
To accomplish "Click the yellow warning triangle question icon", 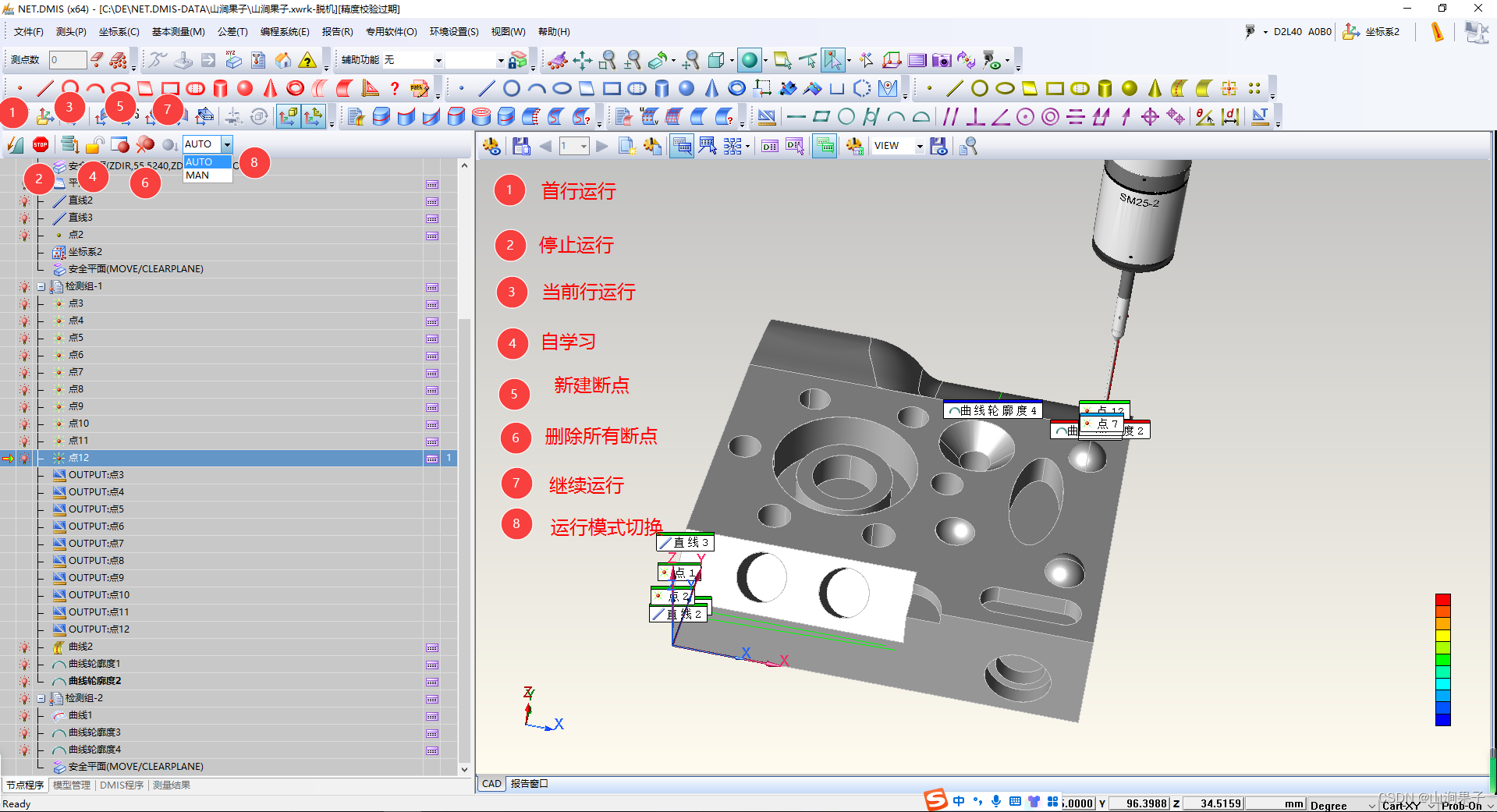I will pos(308,60).
